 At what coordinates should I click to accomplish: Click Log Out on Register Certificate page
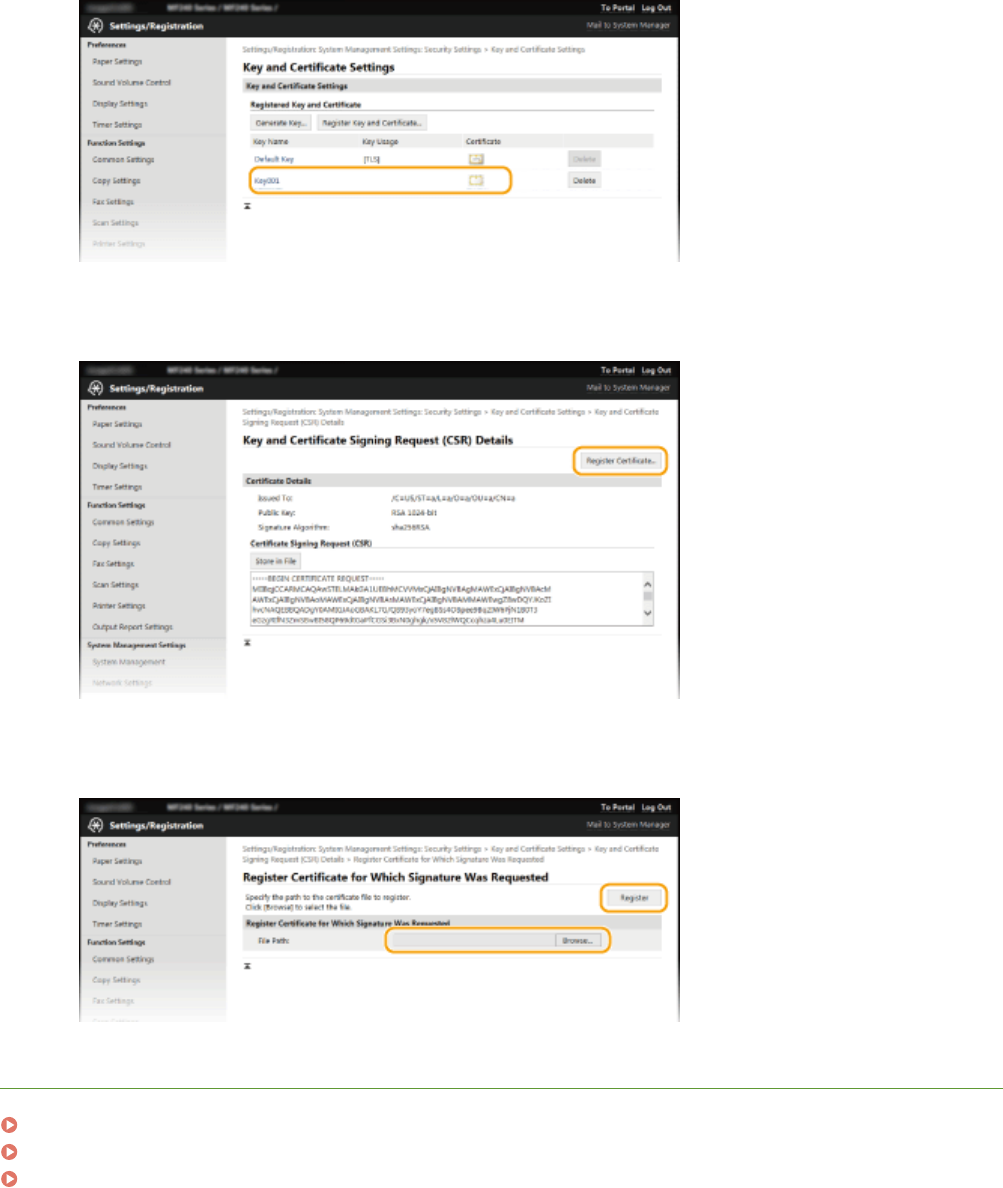coord(656,808)
